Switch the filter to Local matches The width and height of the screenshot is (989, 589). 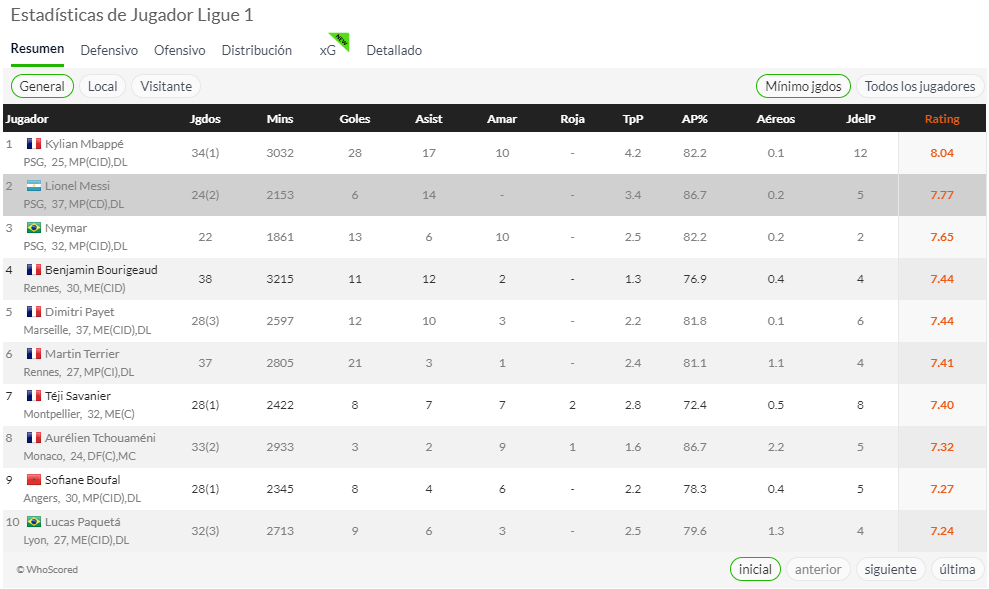click(x=102, y=86)
